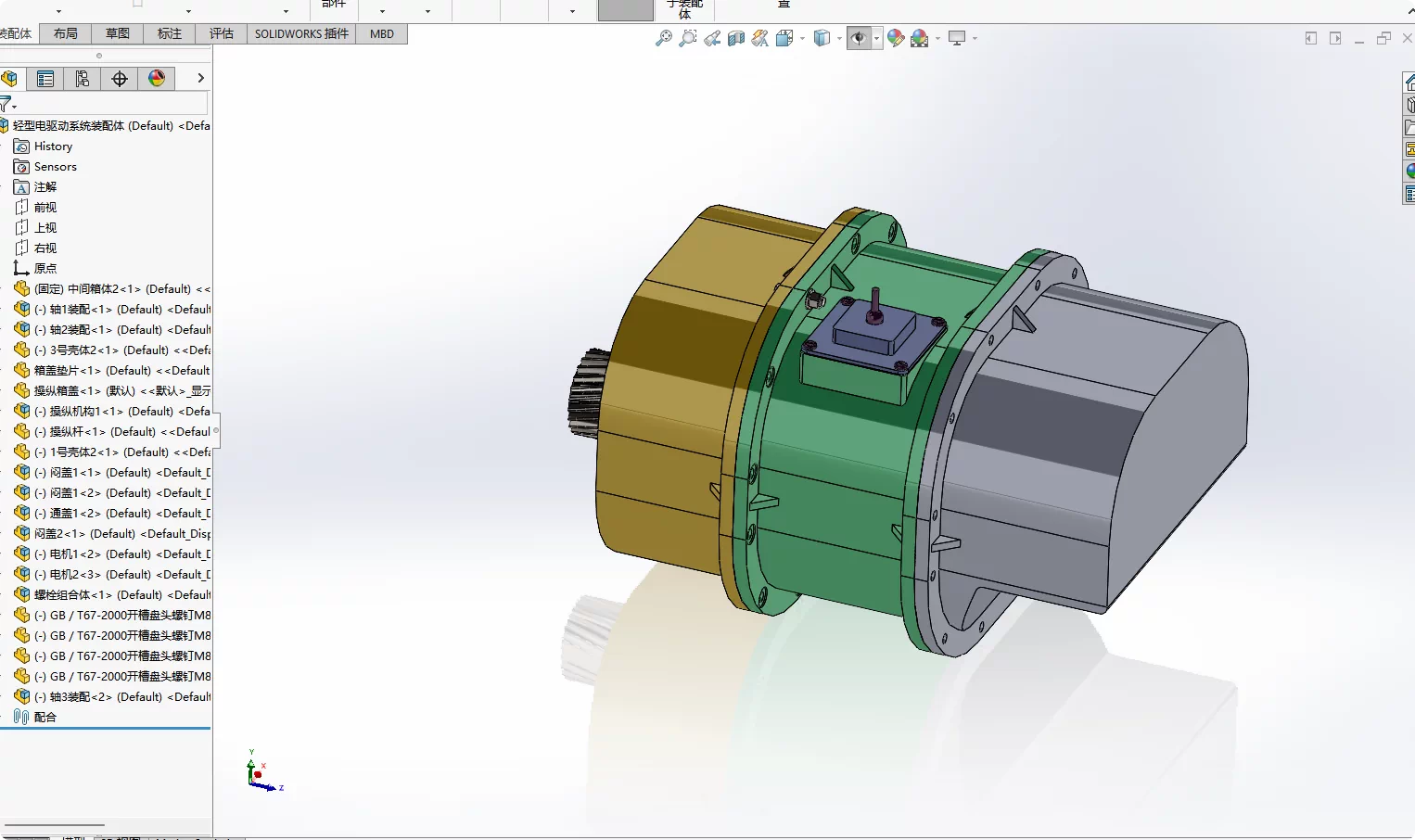Viewport: 1415px width, 840px height.
Task: Click the View Orientation cube icon
Action: 784,38
